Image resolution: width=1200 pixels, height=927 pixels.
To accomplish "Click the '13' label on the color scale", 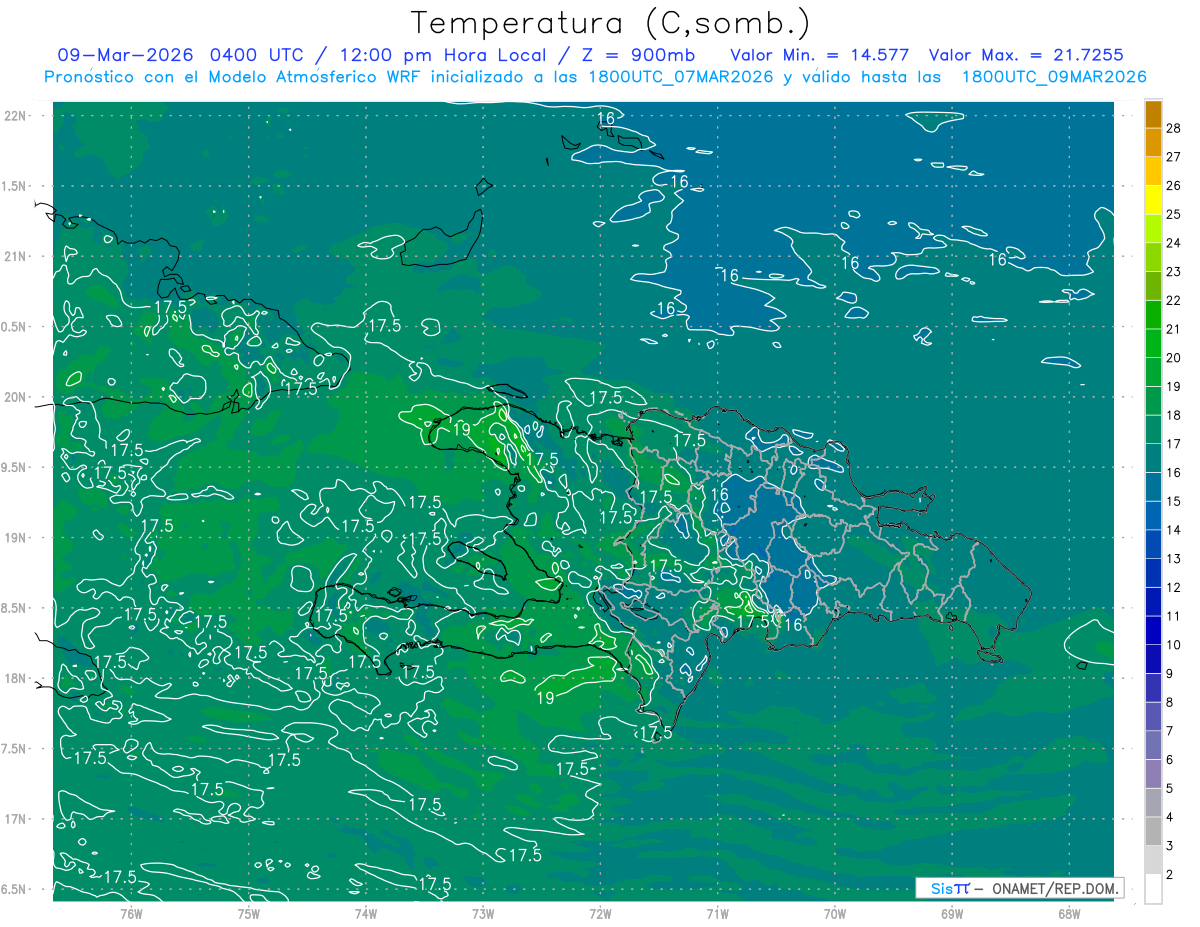I will point(1174,559).
